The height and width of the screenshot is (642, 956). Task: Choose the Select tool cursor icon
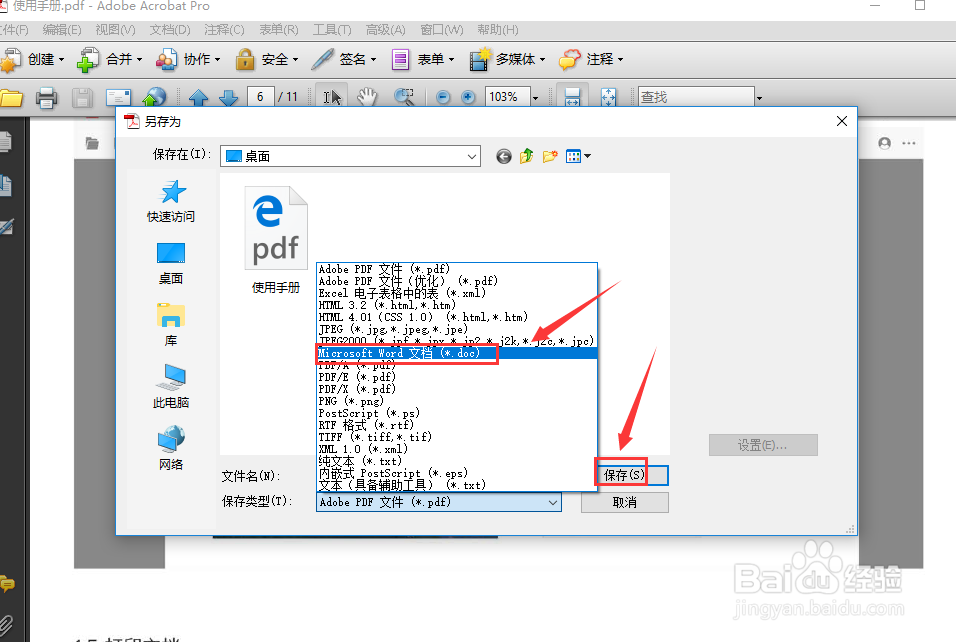(332, 98)
